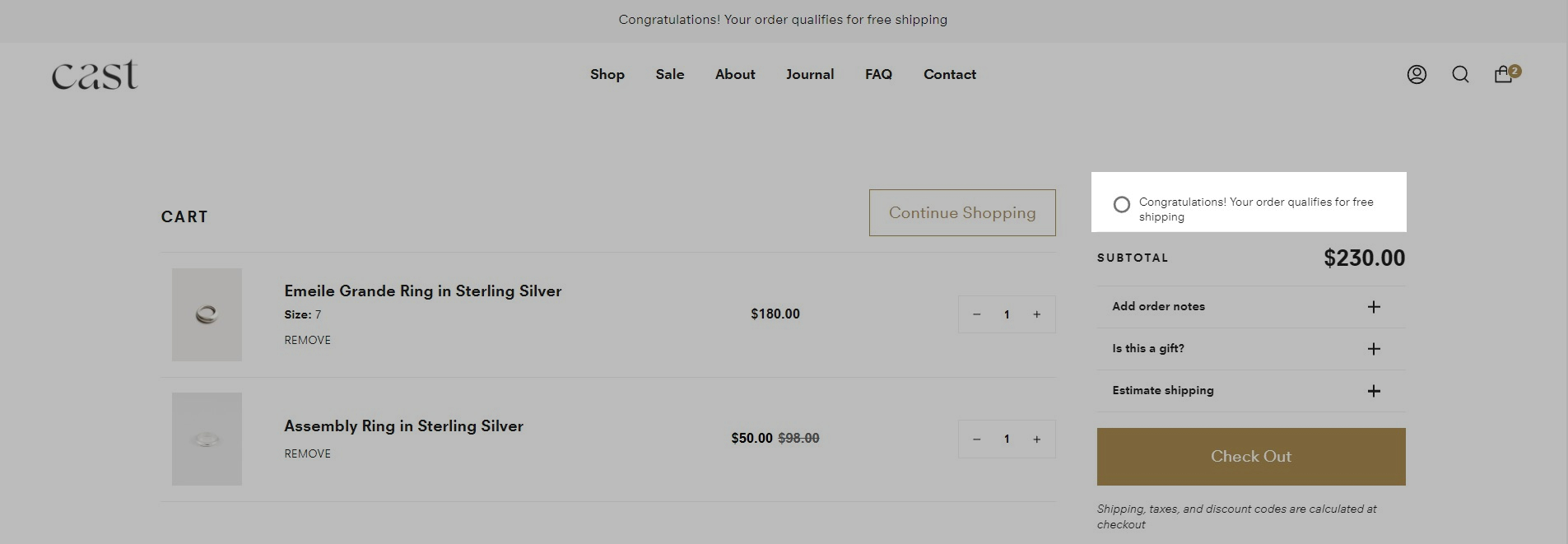Decrease Emeile Grande Ring quantity

(976, 314)
